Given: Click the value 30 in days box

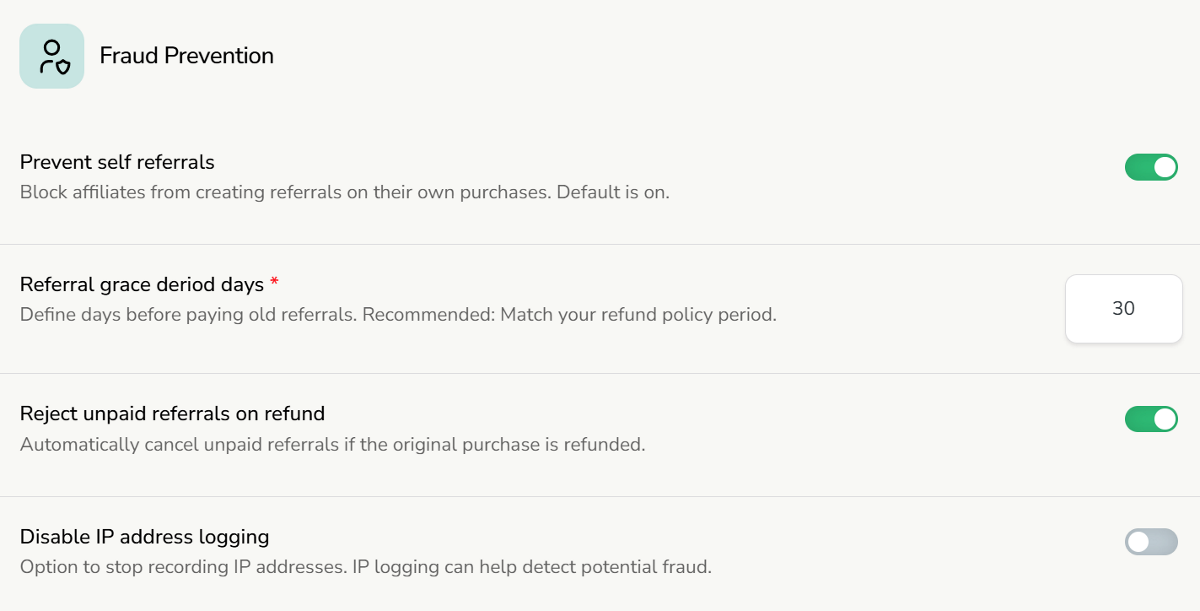Looking at the screenshot, I should coord(1123,309).
